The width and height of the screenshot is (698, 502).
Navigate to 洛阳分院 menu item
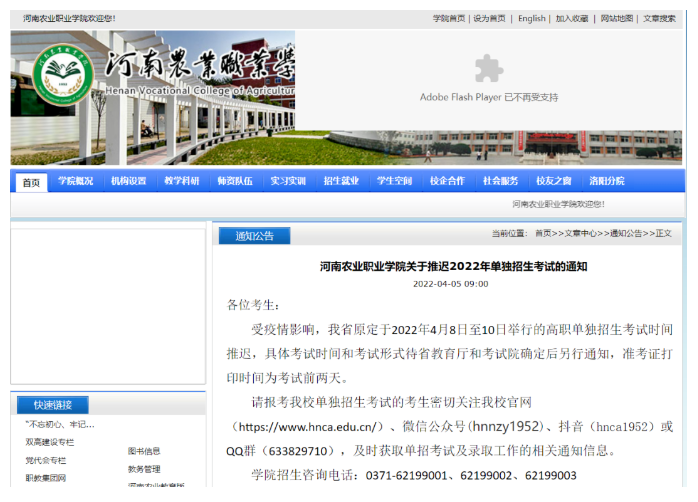coord(607,181)
